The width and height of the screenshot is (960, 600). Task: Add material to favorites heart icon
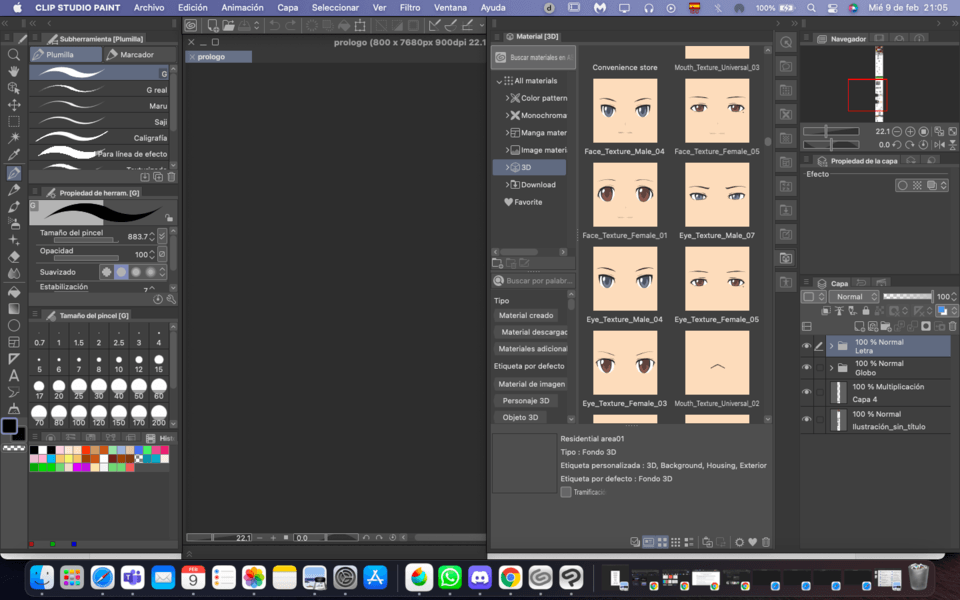click(x=752, y=542)
